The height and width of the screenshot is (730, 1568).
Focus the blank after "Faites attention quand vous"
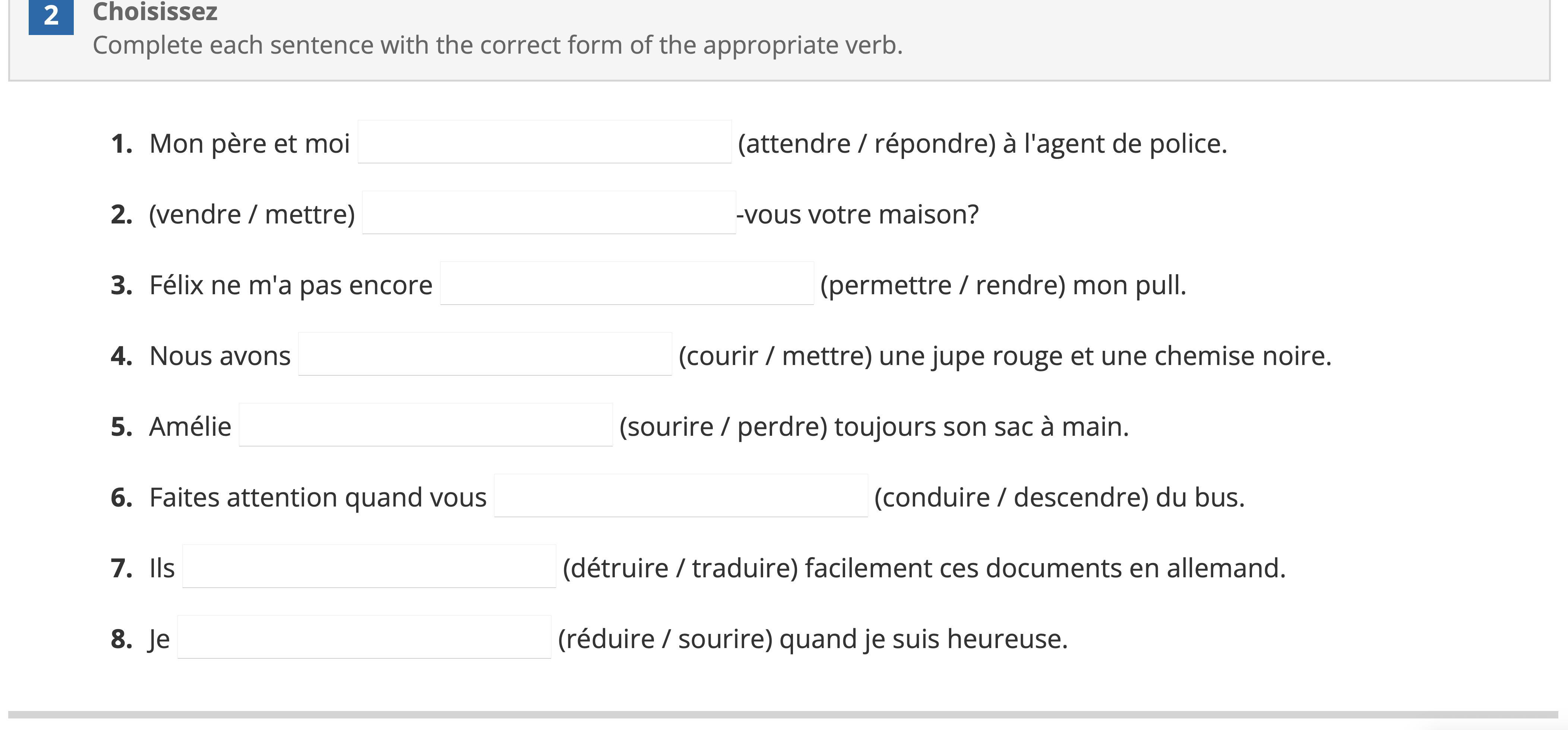pyautogui.click(x=680, y=496)
